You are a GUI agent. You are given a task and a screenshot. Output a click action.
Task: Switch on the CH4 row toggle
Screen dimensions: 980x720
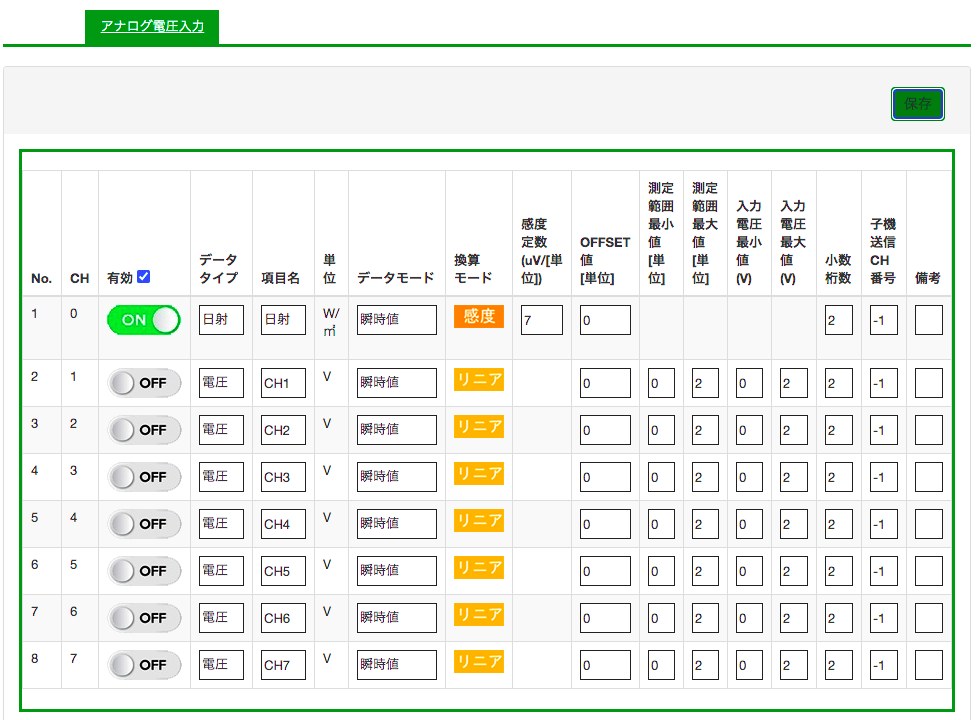(x=144, y=524)
